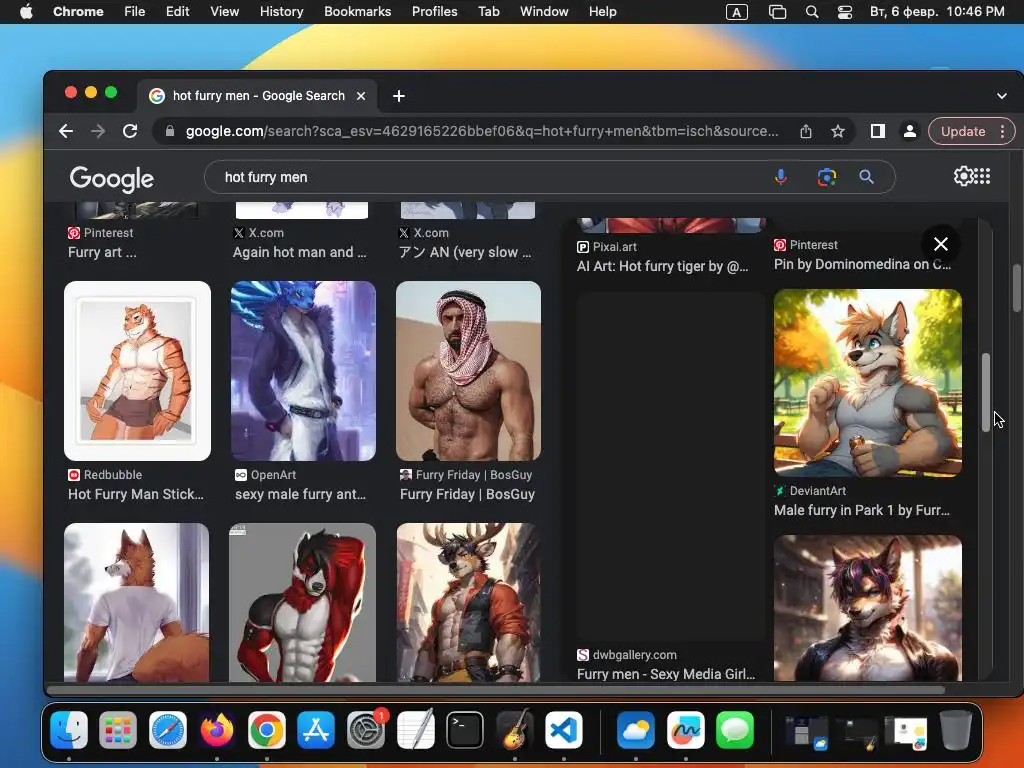Click Pin by Dominomedina result title
Image resolution: width=1024 pixels, height=768 pixels.
click(x=863, y=264)
